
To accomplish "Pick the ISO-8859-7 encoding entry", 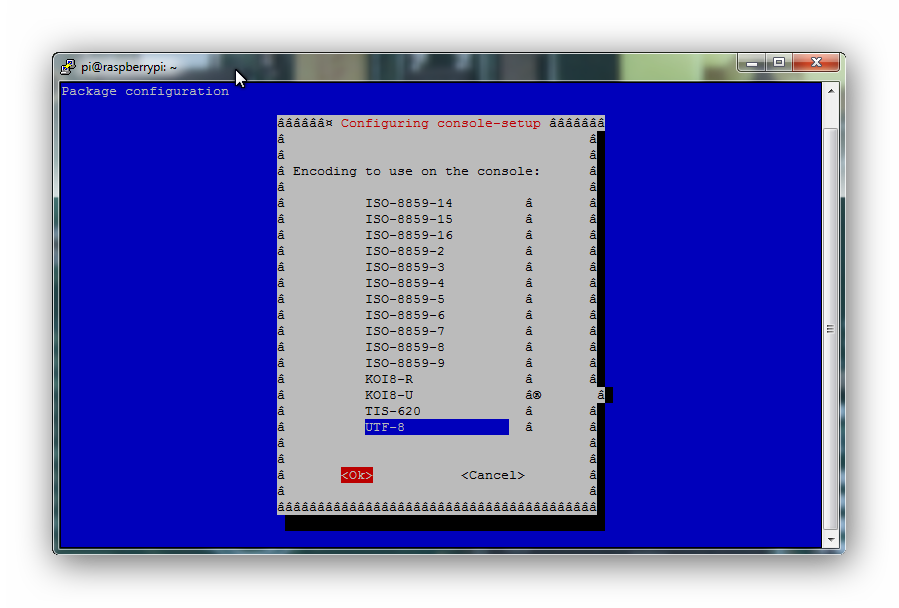I will [x=404, y=331].
